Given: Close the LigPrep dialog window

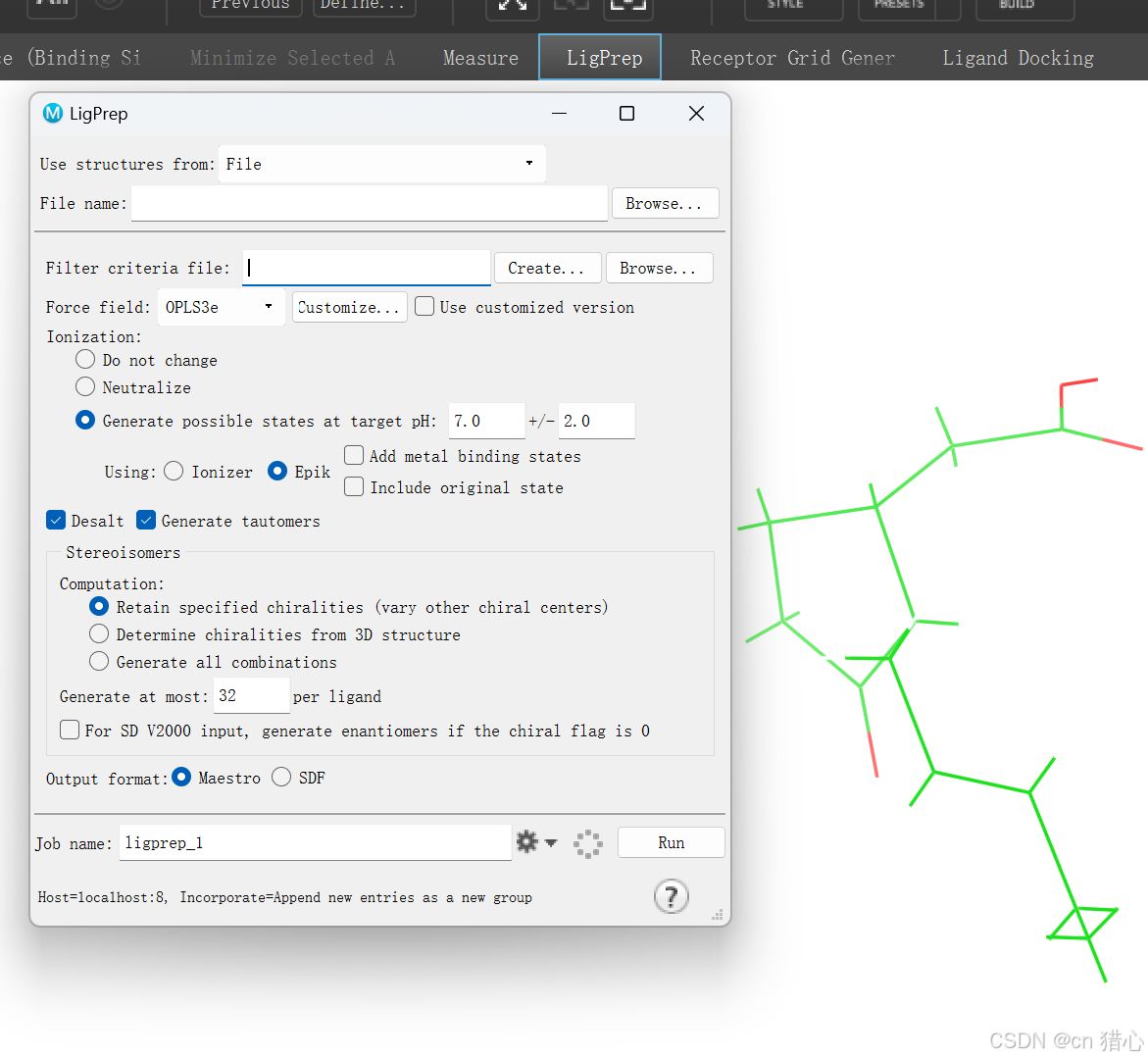Looking at the screenshot, I should tap(696, 114).
